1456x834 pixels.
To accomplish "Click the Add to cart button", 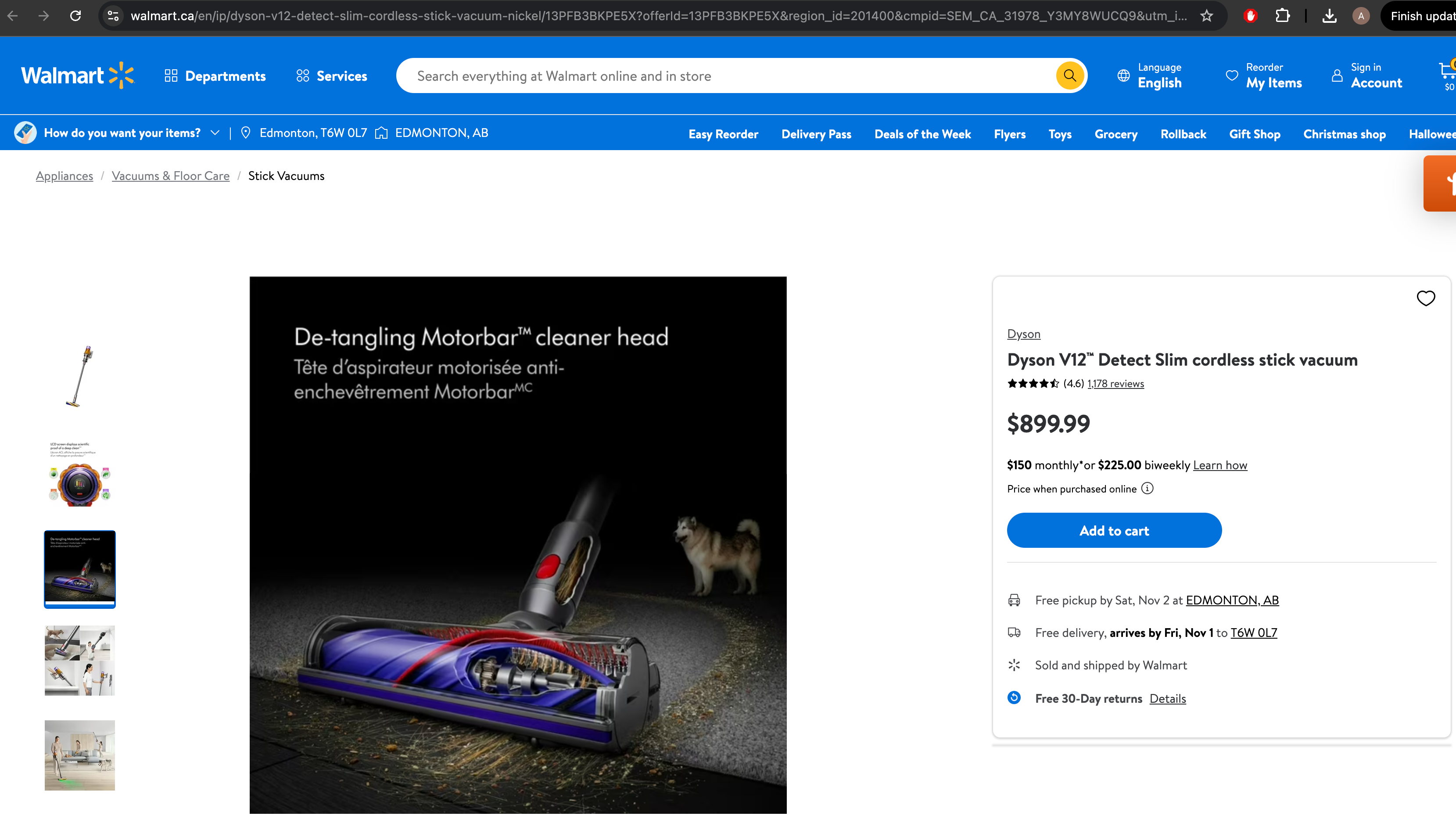I will 1114,530.
